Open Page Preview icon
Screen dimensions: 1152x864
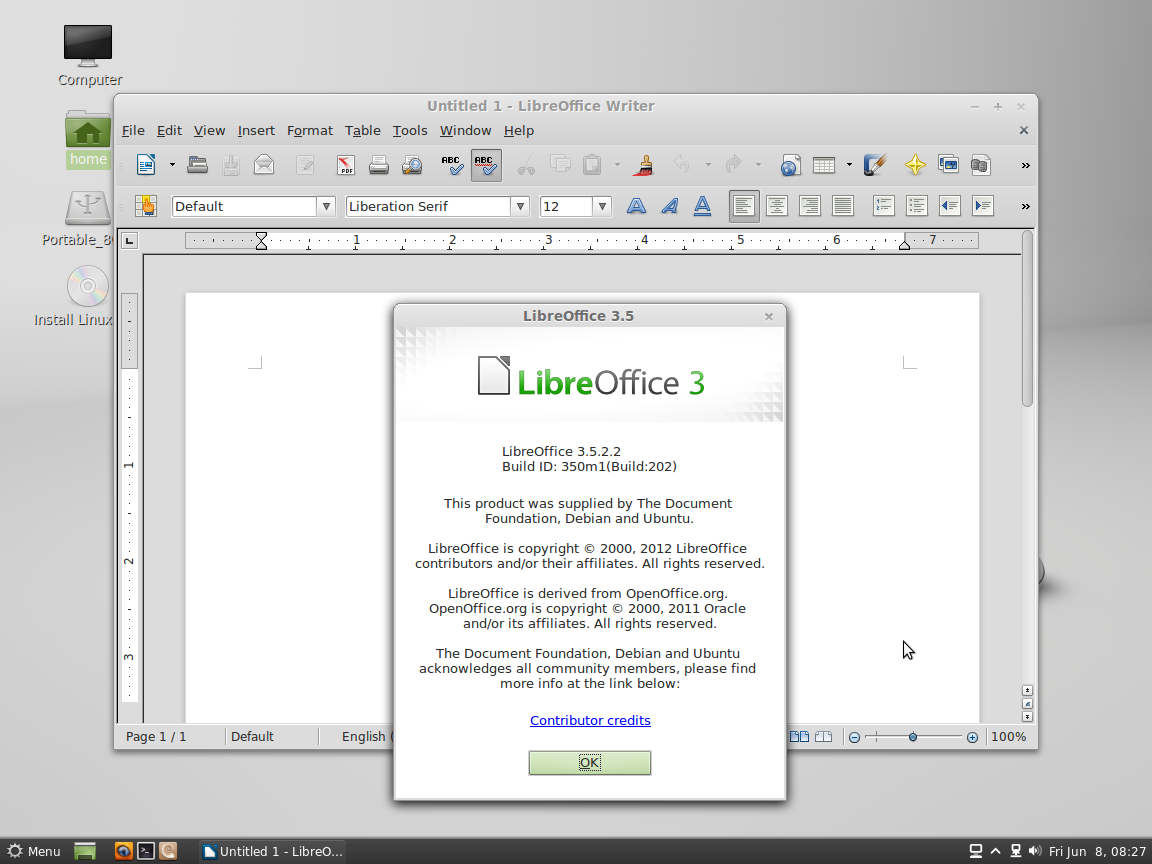(412, 165)
